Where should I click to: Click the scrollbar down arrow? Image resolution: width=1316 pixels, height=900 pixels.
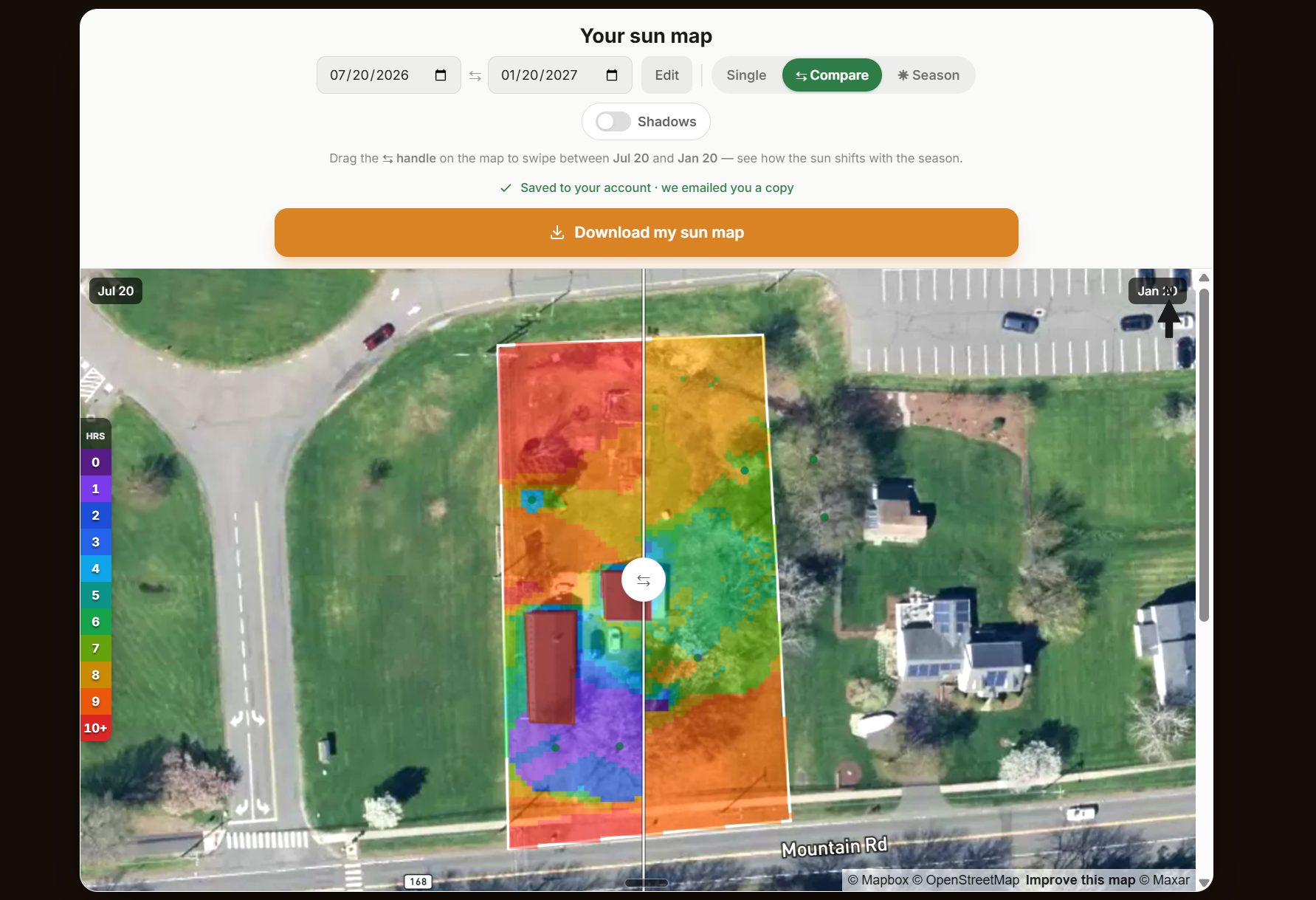(1204, 883)
